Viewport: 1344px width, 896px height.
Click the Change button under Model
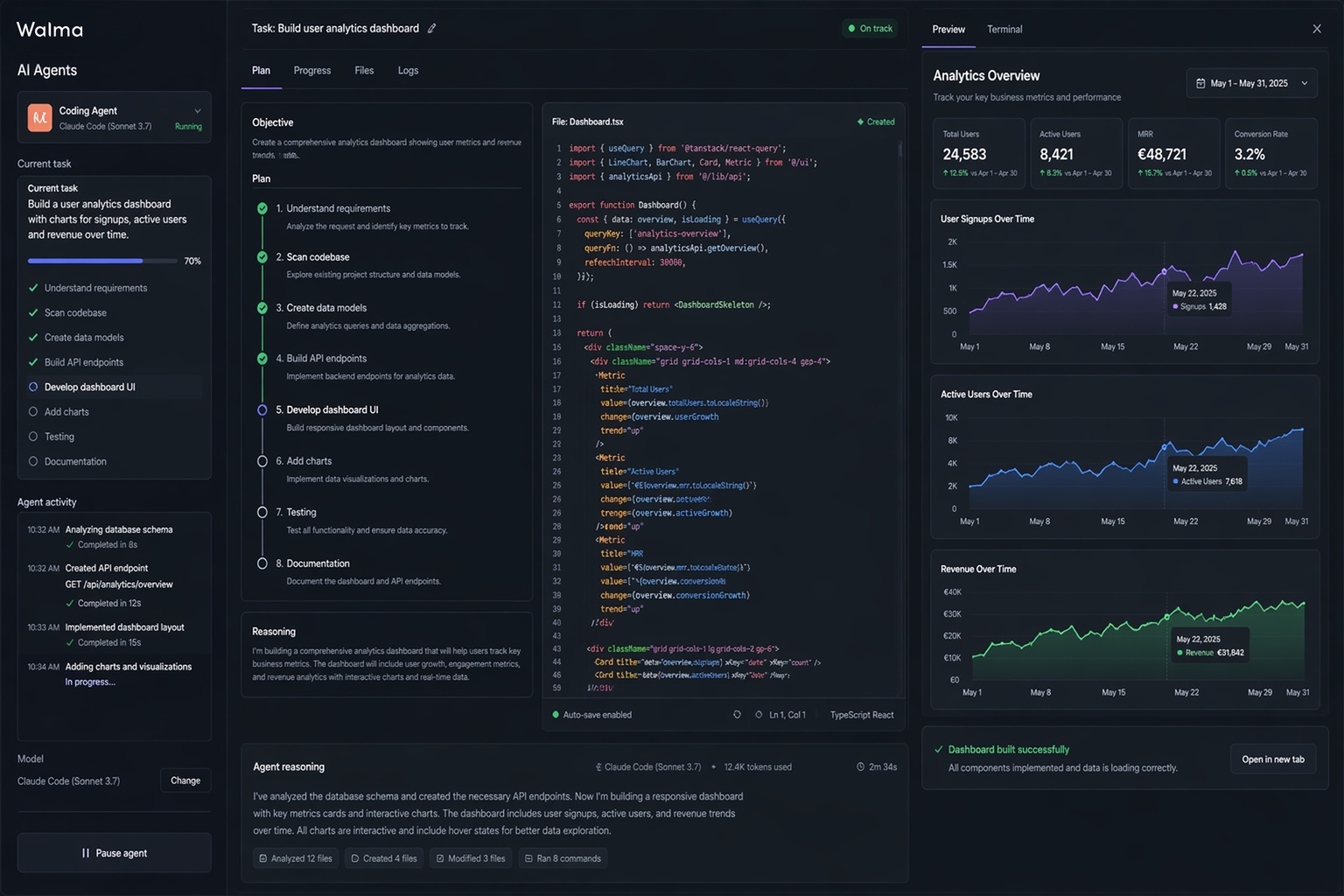pos(185,780)
